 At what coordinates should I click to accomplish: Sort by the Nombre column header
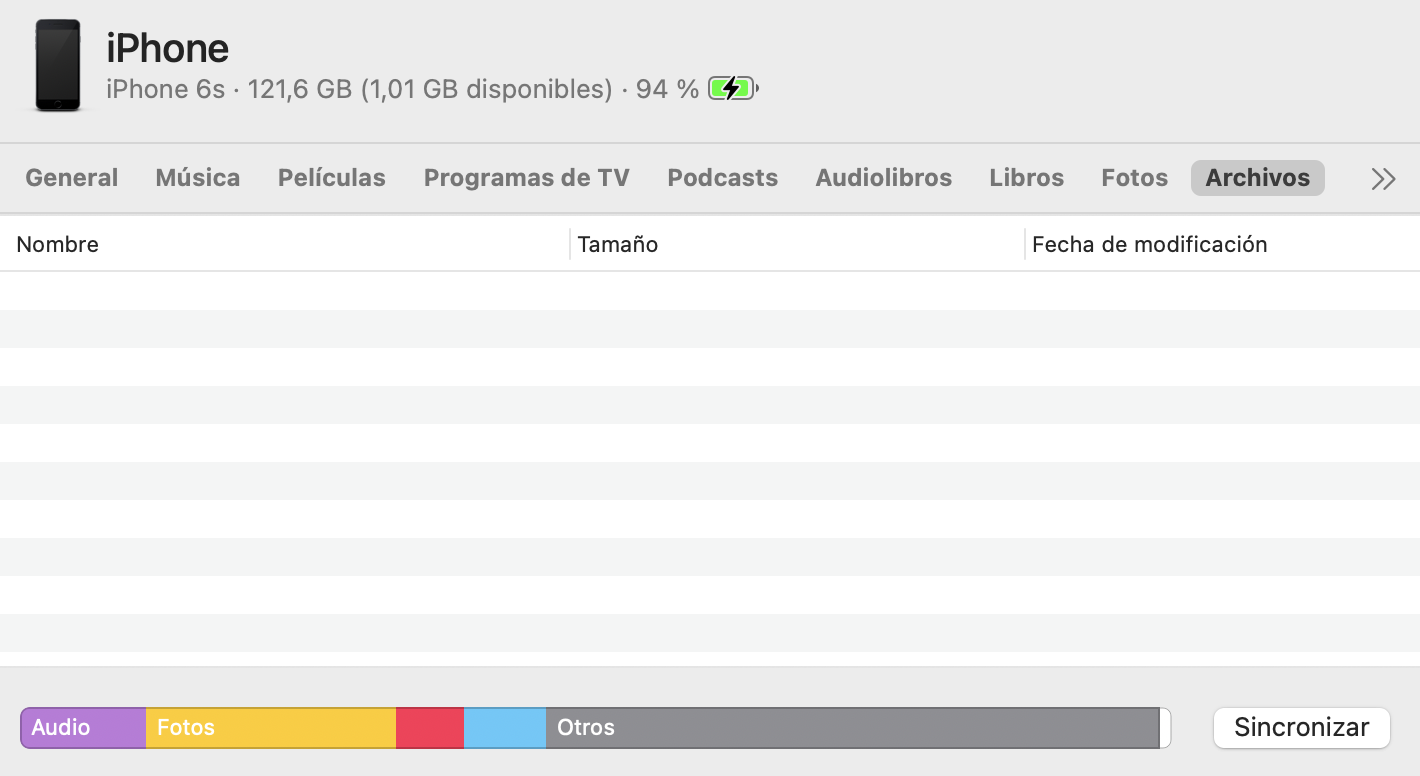click(58, 244)
